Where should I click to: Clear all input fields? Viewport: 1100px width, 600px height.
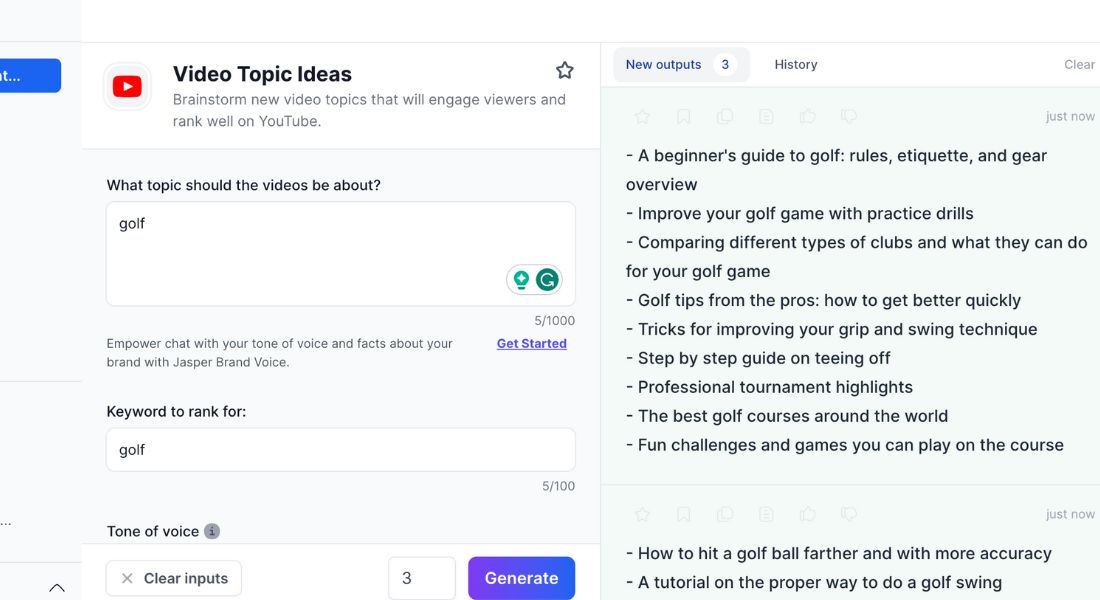tap(173, 578)
